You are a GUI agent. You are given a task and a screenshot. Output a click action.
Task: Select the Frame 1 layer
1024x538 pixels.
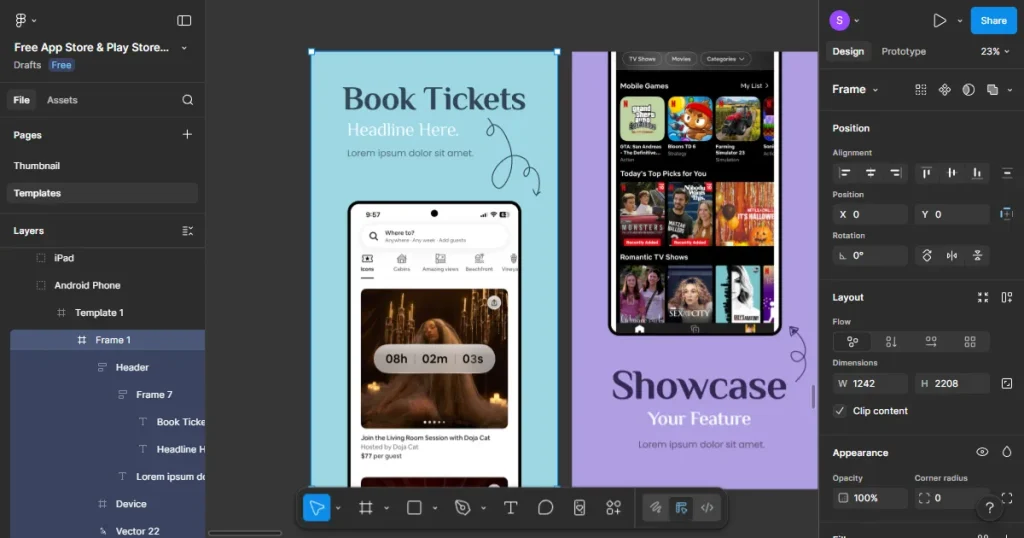click(108, 340)
